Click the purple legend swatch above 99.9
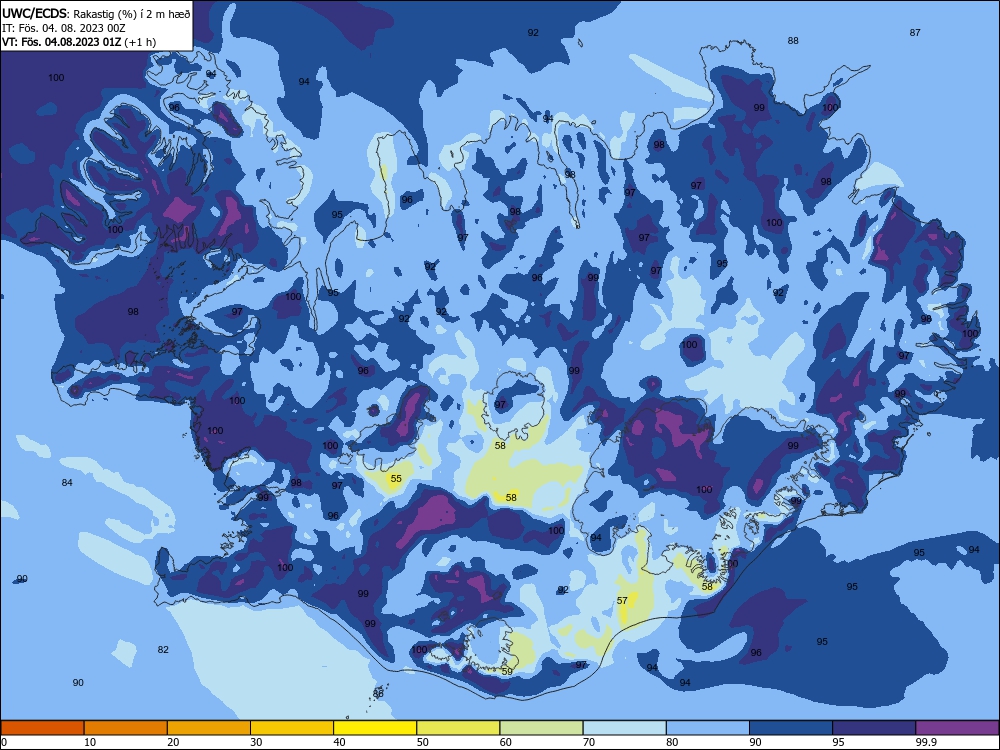The height and width of the screenshot is (750, 1000). [x=957, y=728]
